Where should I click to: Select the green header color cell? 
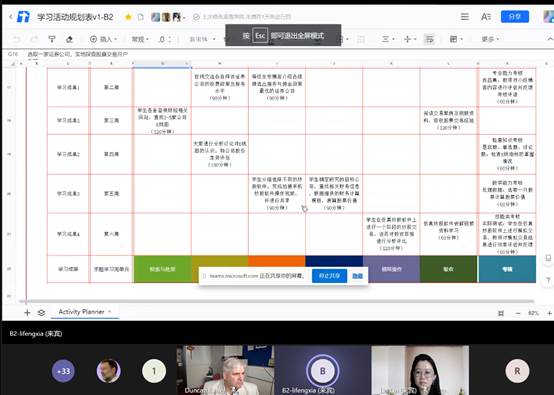point(163,269)
